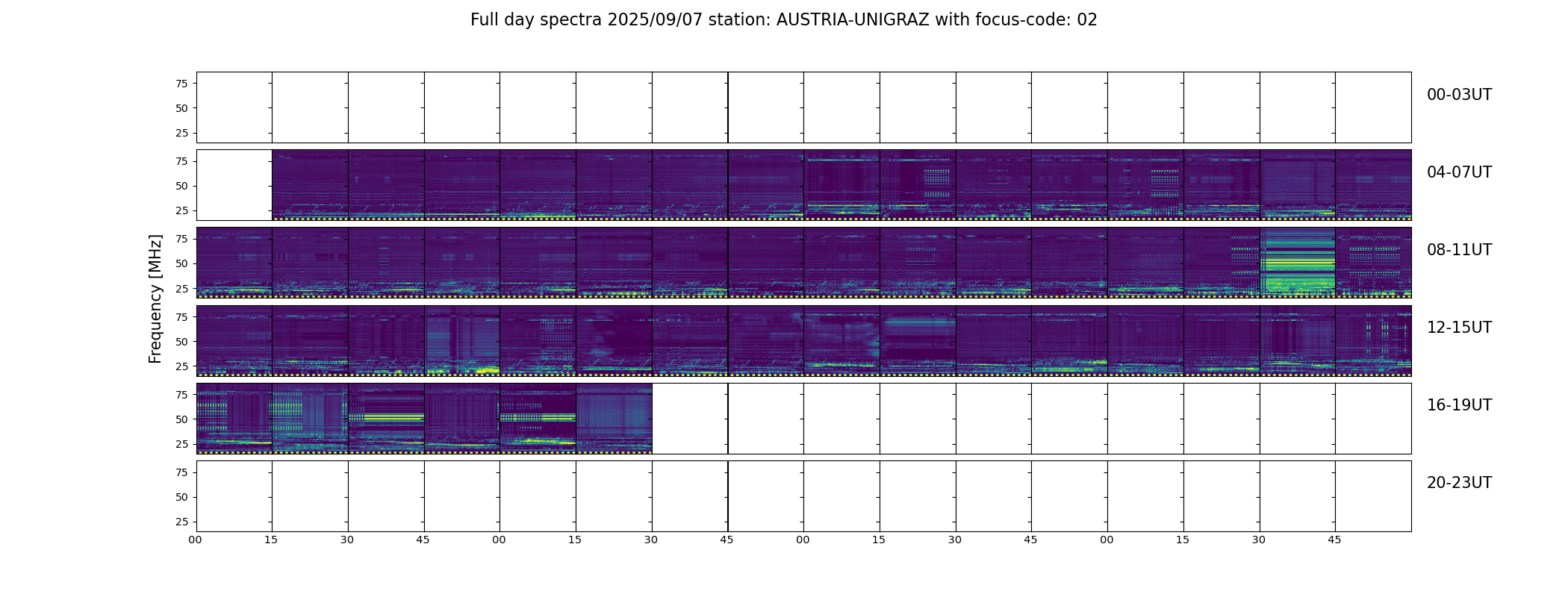The image size is (1568, 597).
Task: Click the 'Full day spectra 2025/09/07' figure title
Action: (783, 20)
